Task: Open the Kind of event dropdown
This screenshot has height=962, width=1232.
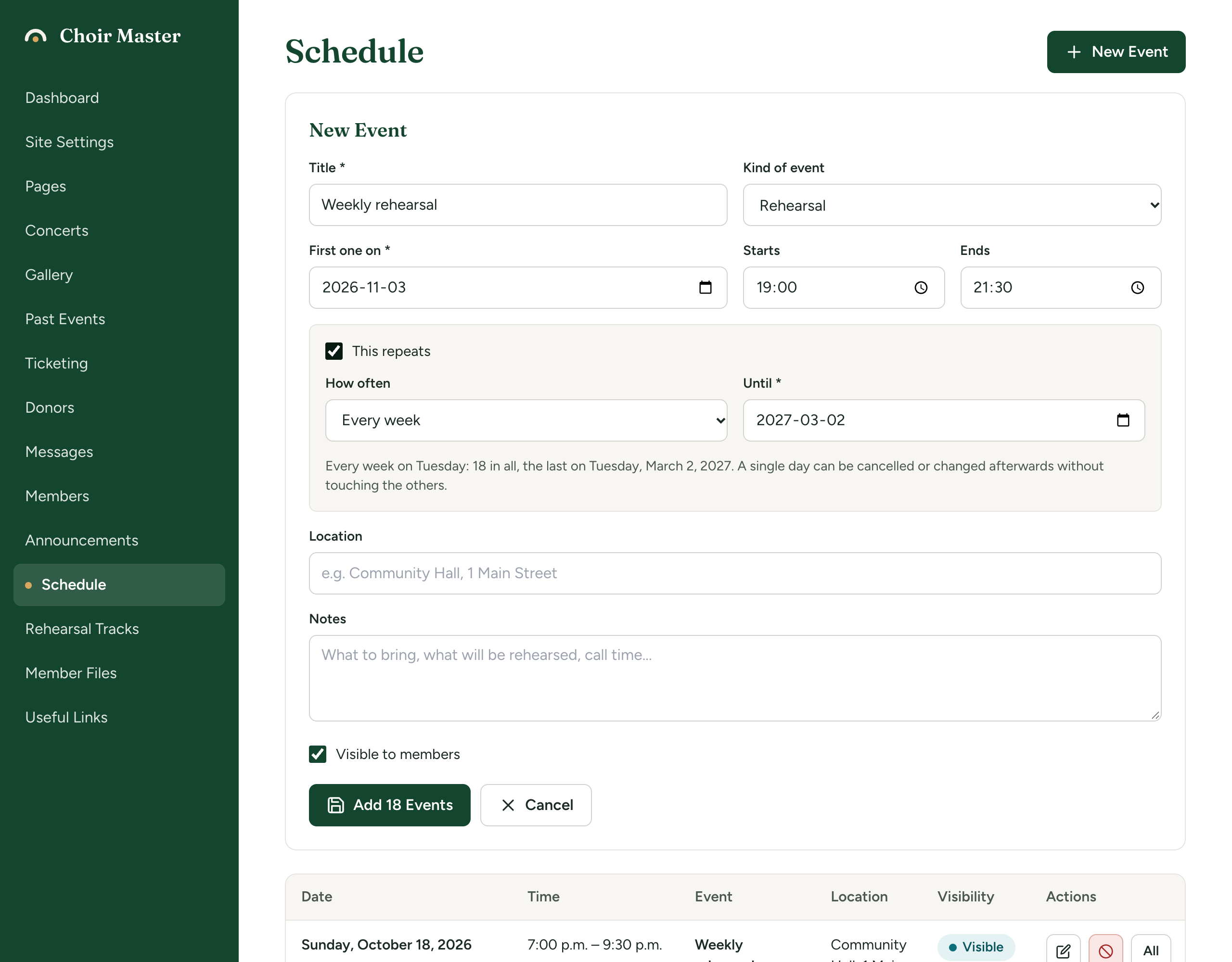Action: coord(951,205)
